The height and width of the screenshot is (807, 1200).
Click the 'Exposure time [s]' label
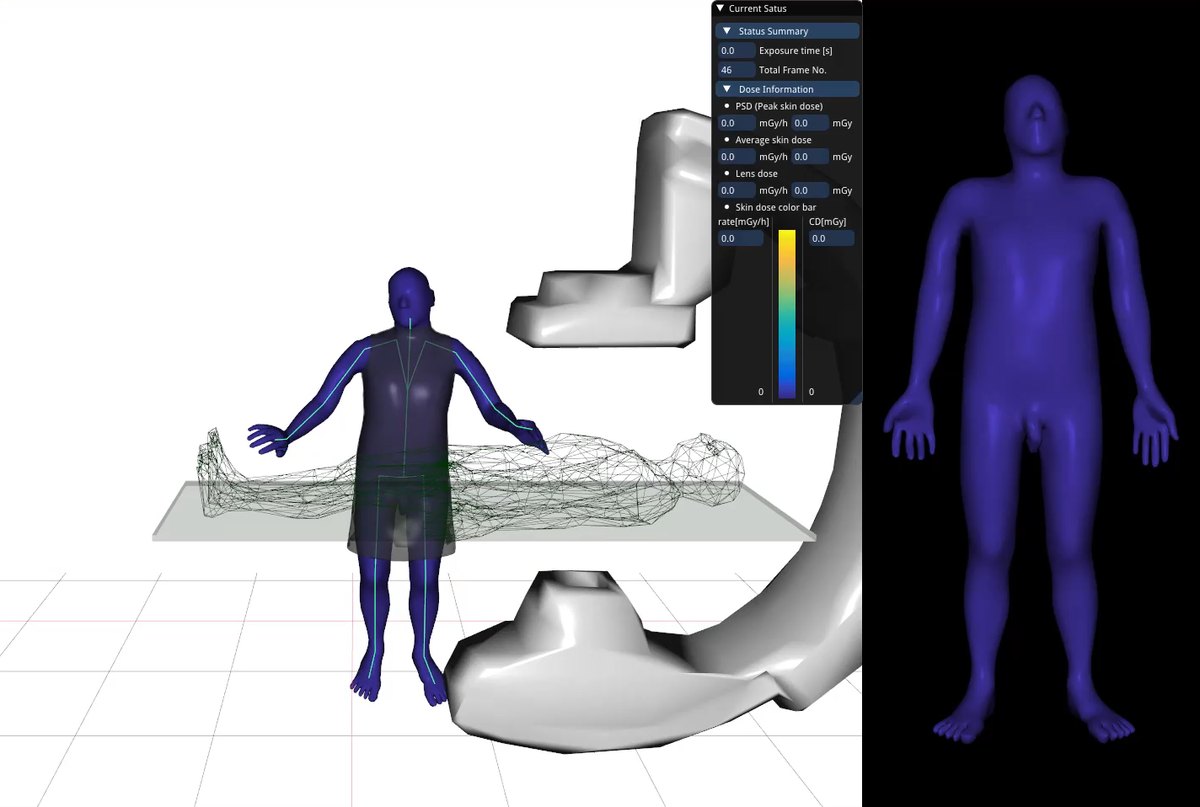[x=796, y=50]
